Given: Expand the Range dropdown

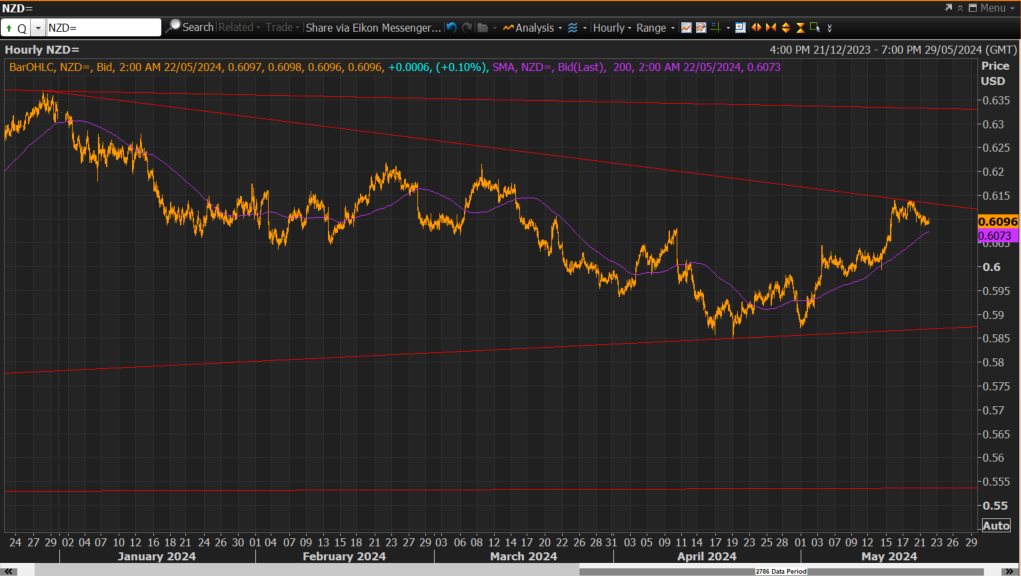Looking at the screenshot, I should [655, 27].
